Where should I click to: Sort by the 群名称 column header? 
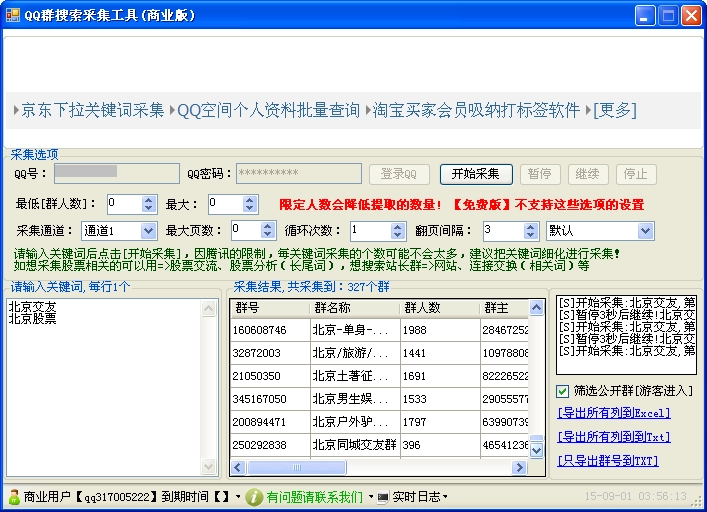pyautogui.click(x=355, y=308)
